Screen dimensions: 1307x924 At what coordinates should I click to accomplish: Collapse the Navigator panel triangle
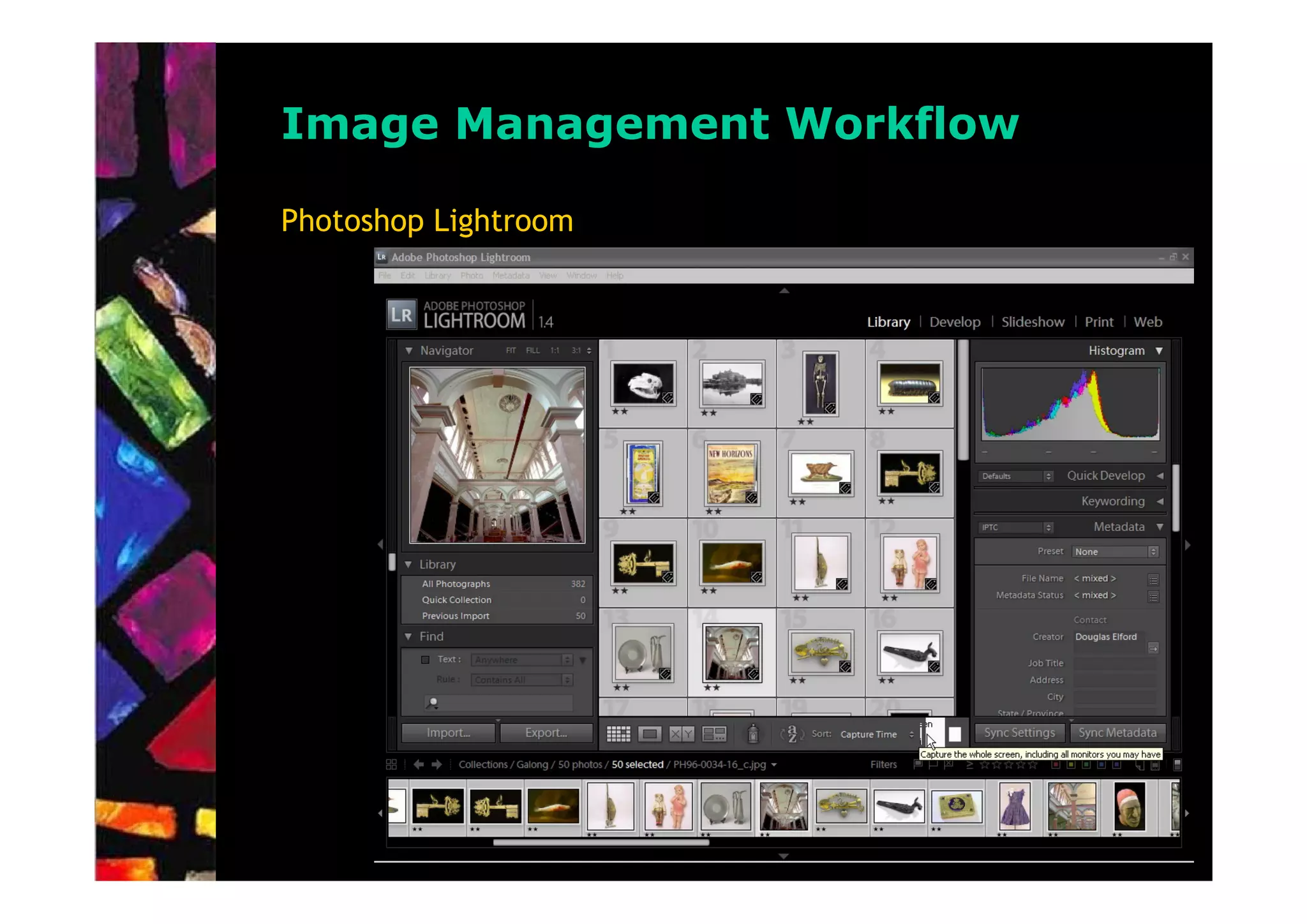point(409,350)
